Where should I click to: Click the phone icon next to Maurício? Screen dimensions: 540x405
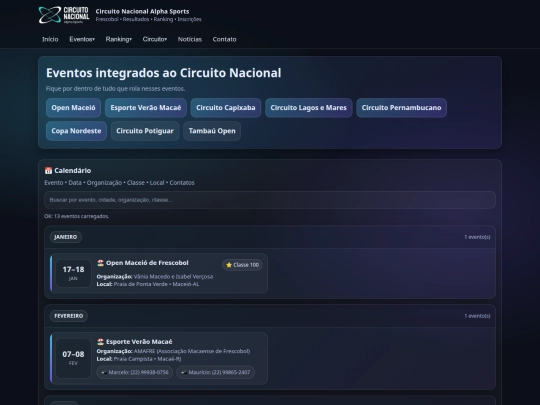[184, 372]
